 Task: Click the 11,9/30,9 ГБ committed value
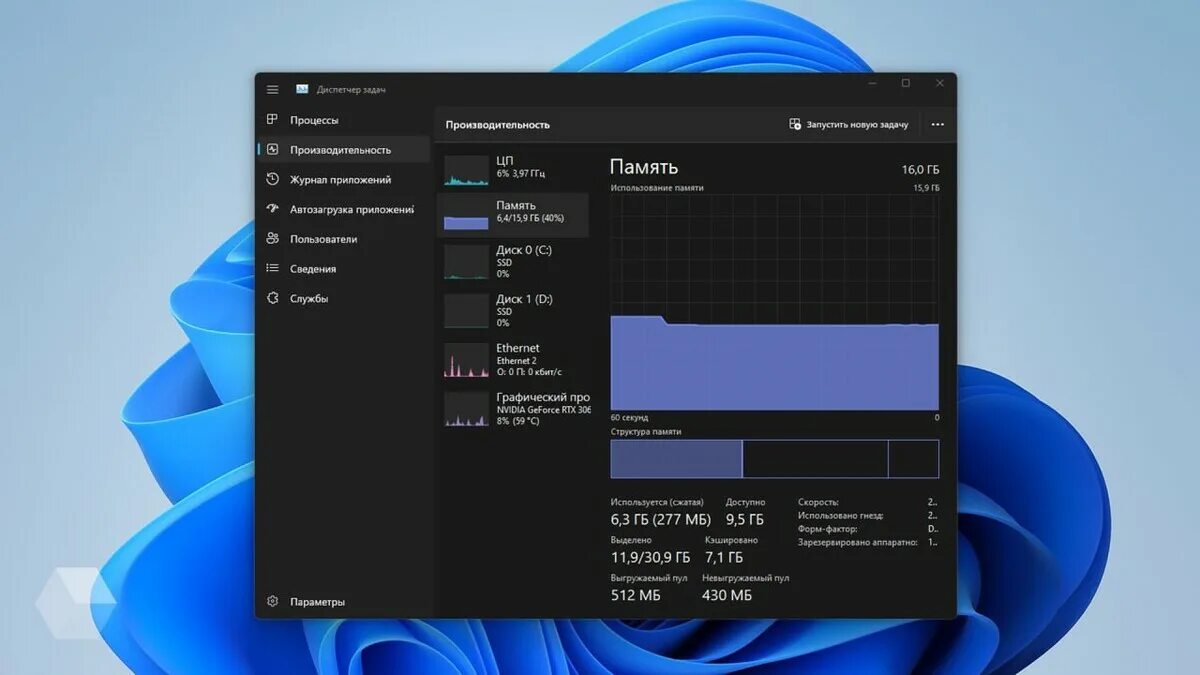tap(651, 557)
